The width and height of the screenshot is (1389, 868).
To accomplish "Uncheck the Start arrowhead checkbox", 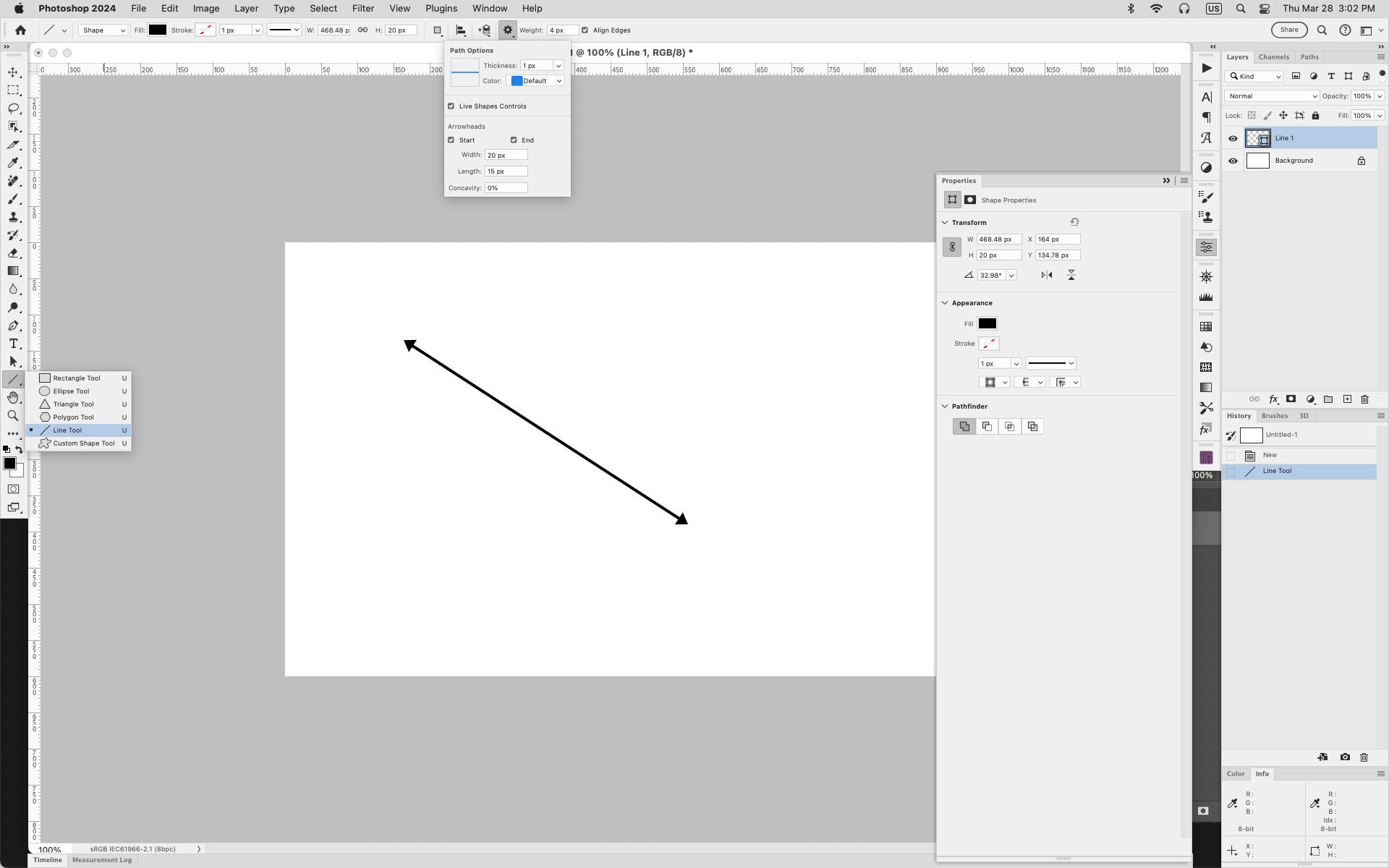I will tap(451, 140).
